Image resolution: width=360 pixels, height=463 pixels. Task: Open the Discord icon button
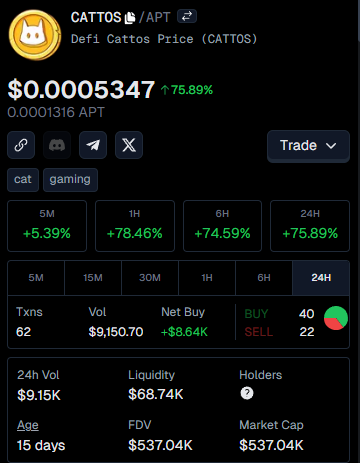point(57,145)
